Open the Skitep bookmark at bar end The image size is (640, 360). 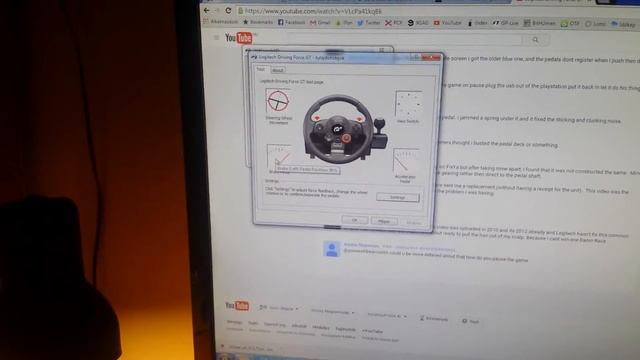(623, 24)
